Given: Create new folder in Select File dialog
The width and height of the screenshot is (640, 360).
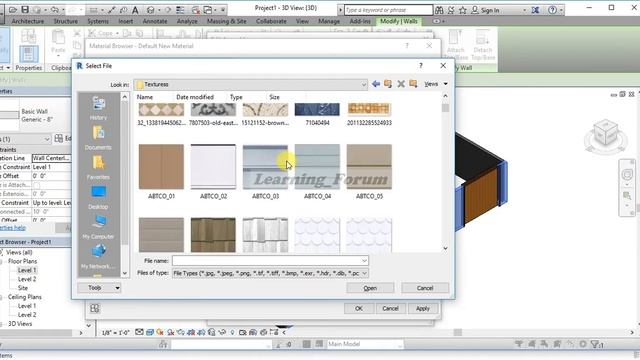Looking at the screenshot, I should [413, 84].
